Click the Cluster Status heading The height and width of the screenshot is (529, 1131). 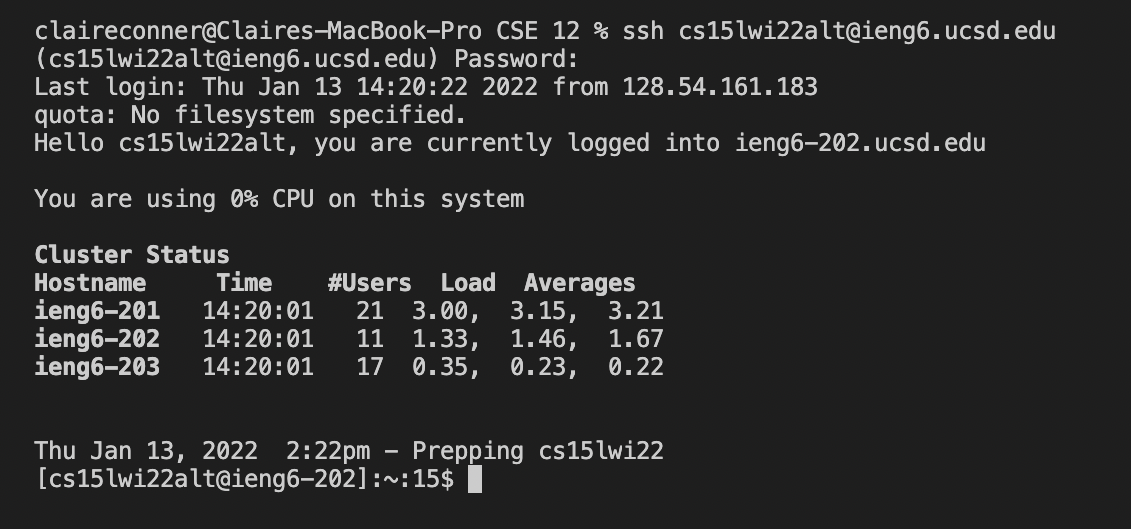[x=132, y=255]
